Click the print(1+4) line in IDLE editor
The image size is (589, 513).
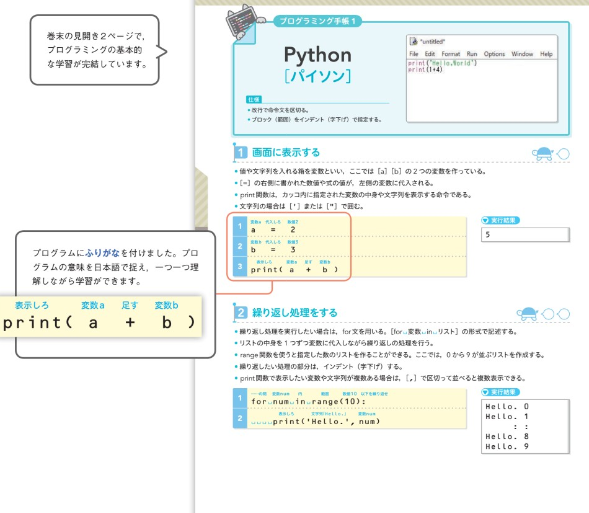425,69
